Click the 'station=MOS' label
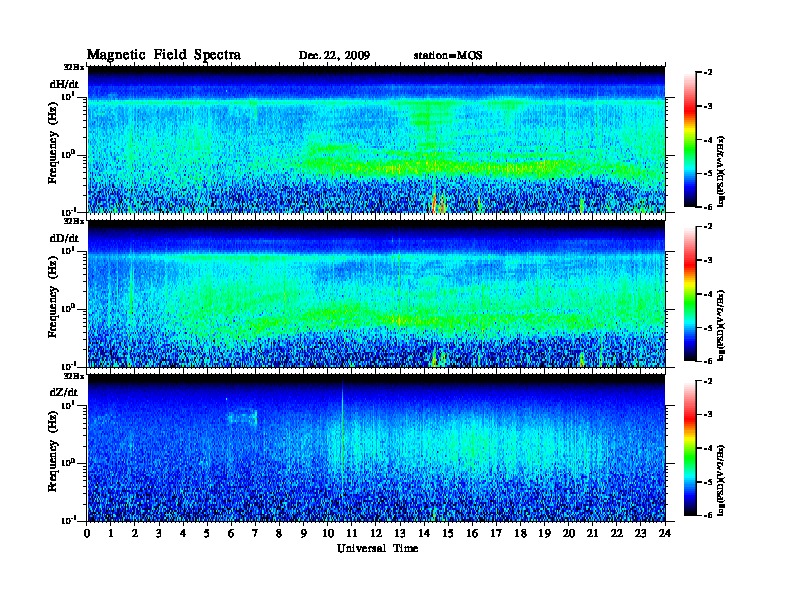 (448, 56)
